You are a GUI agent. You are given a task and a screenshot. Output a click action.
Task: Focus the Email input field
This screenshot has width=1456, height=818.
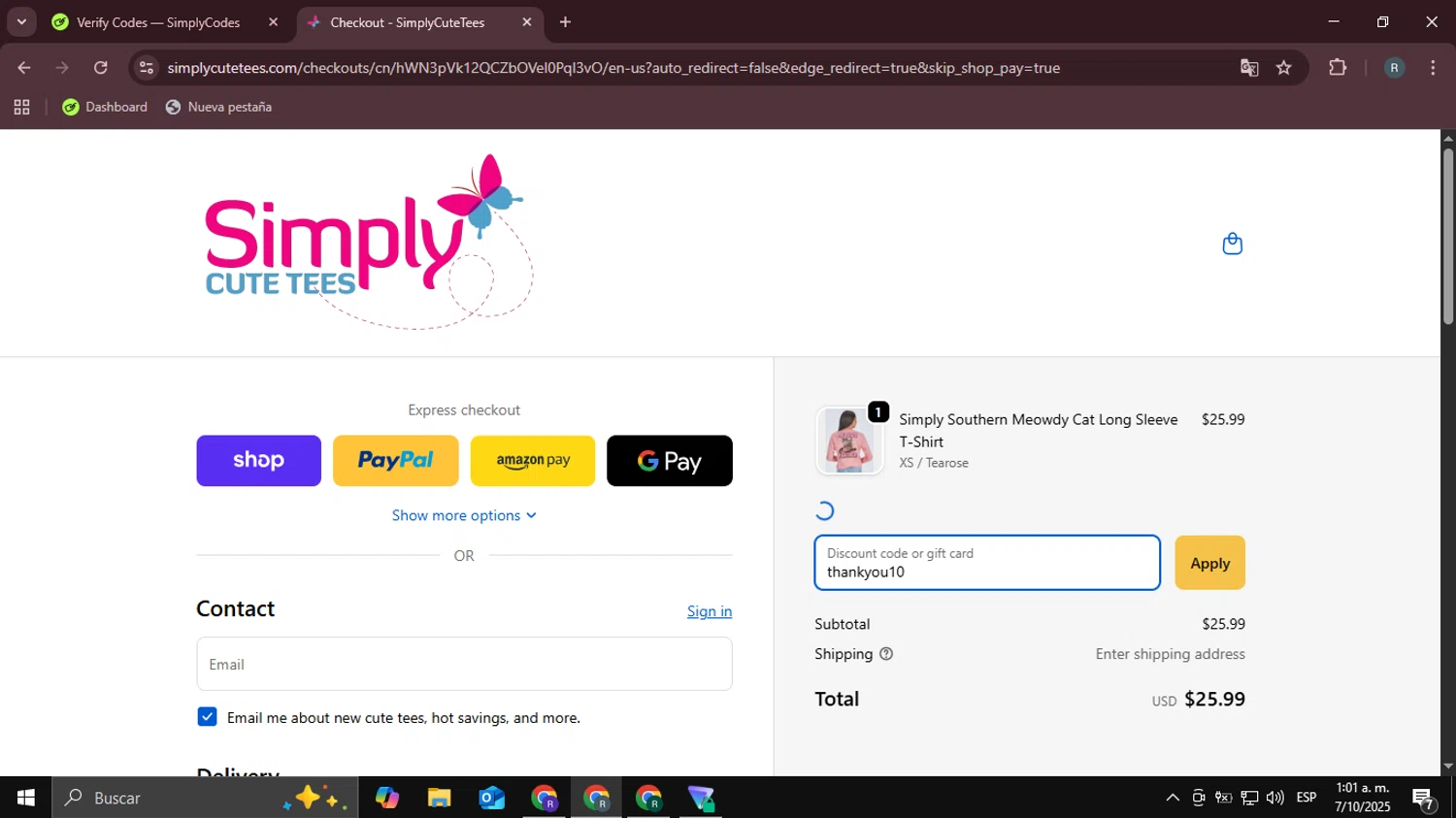[x=464, y=664]
